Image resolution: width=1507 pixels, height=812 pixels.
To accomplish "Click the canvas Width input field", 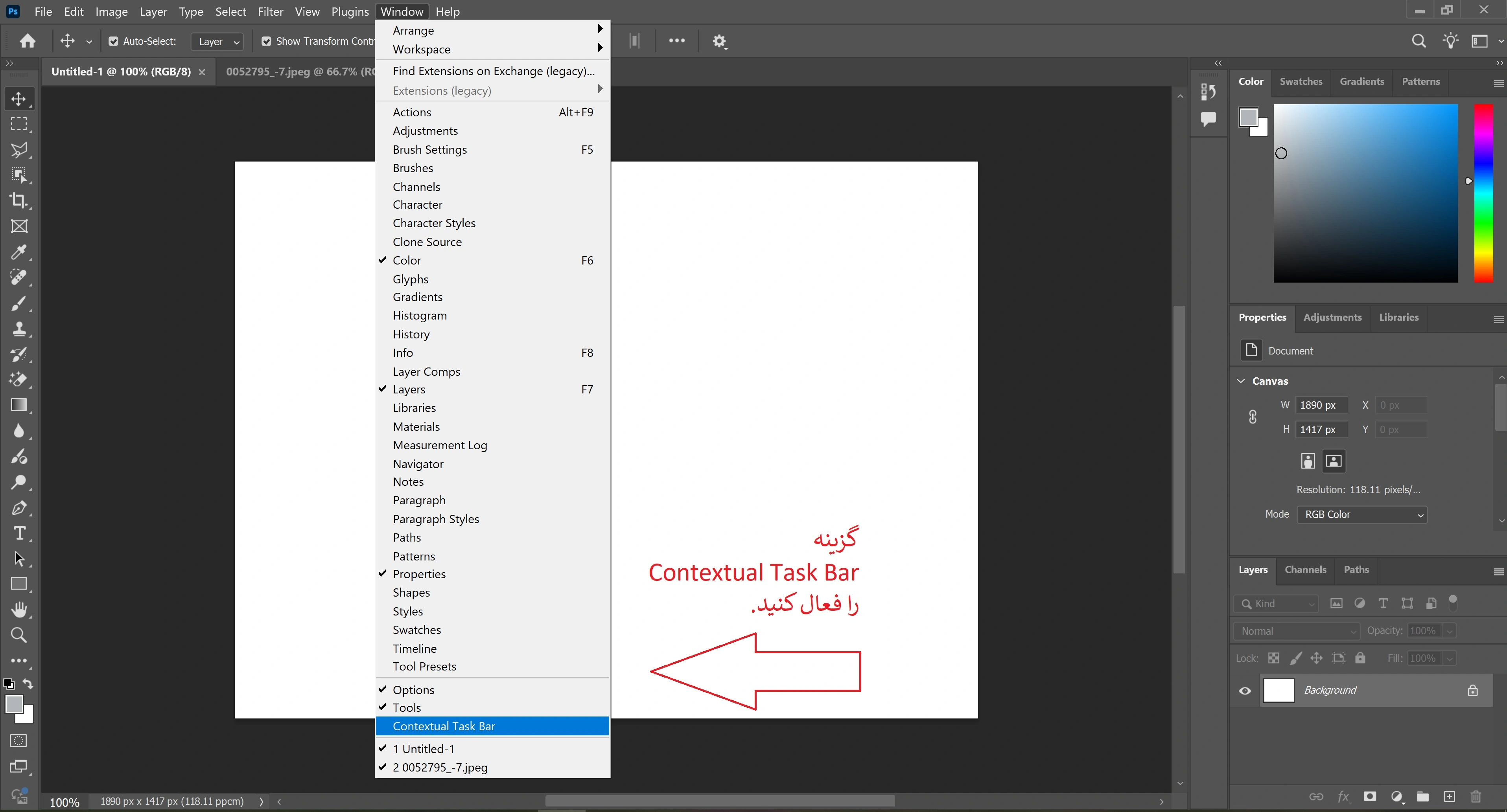I will [1321, 405].
